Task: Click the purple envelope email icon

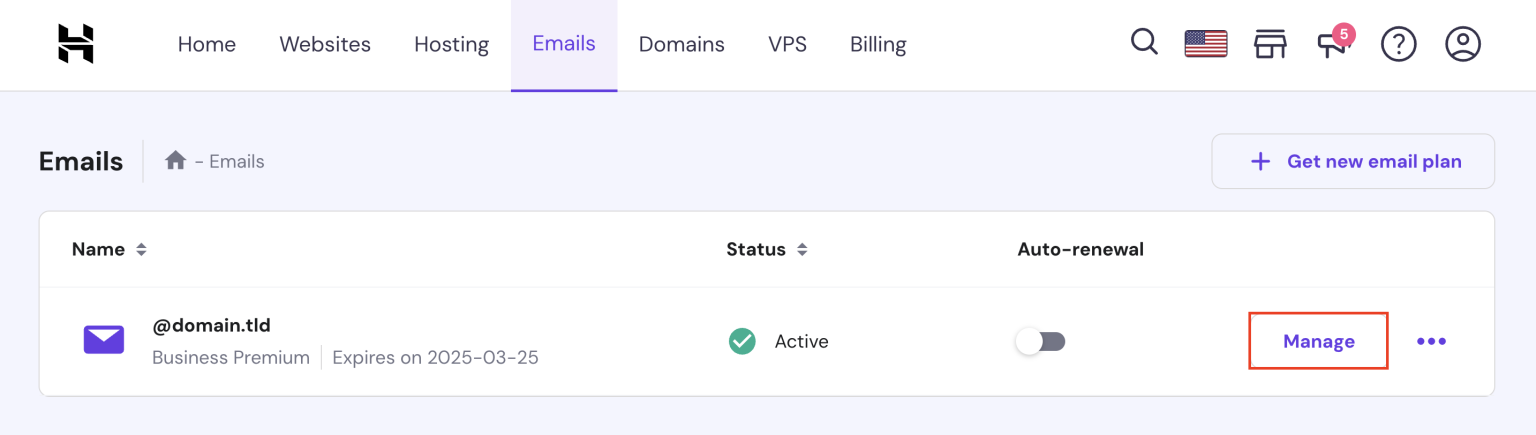Action: 104,341
